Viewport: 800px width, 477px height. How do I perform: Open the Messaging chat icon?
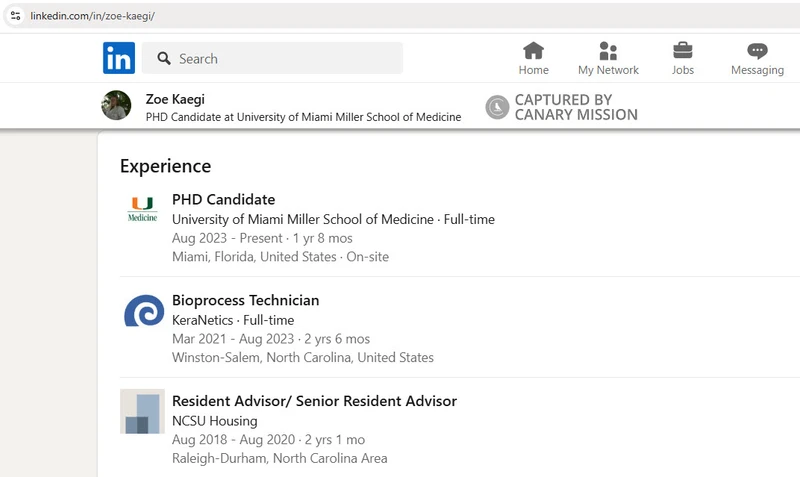tap(757, 51)
